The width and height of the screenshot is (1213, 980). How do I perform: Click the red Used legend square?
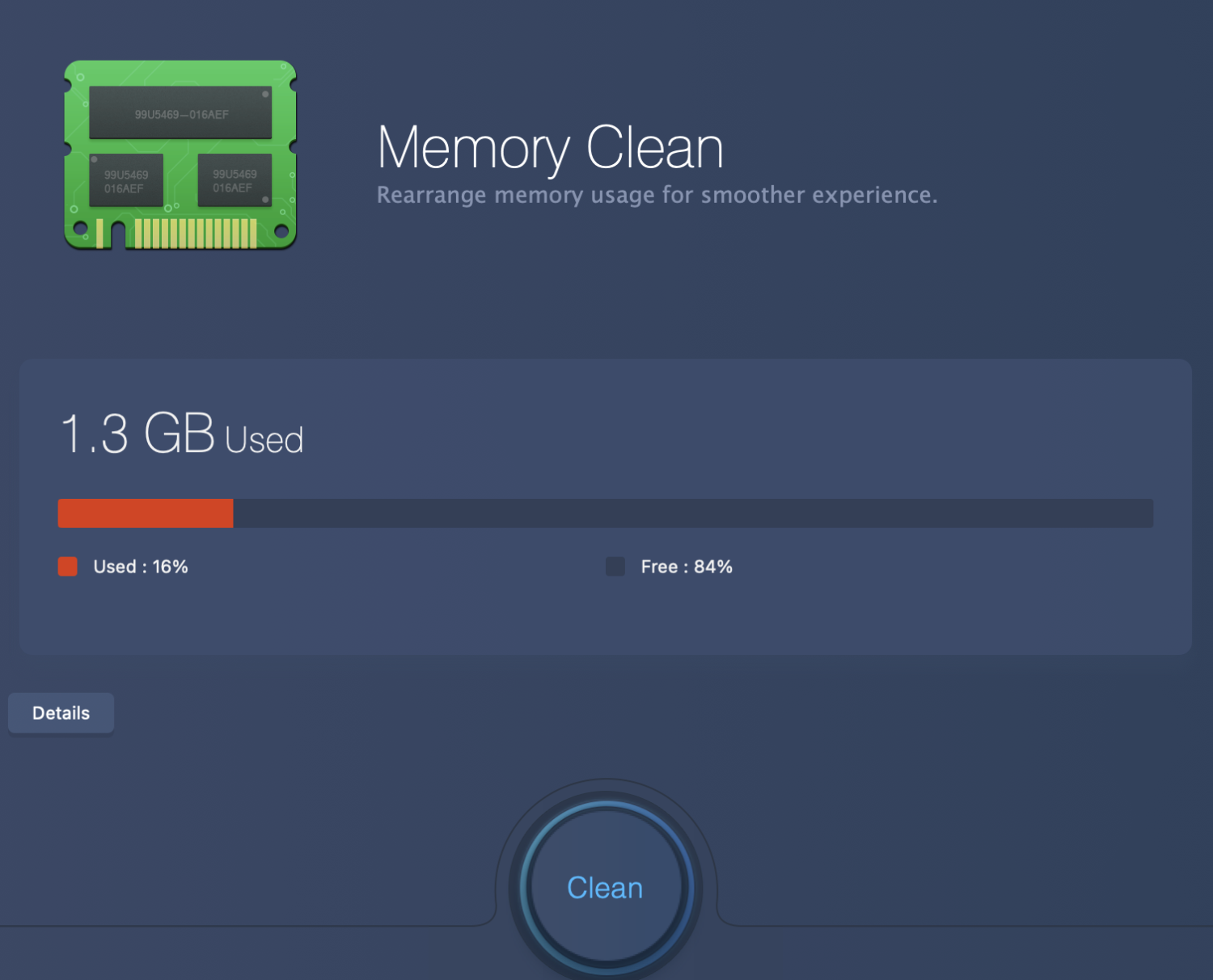pos(68,567)
